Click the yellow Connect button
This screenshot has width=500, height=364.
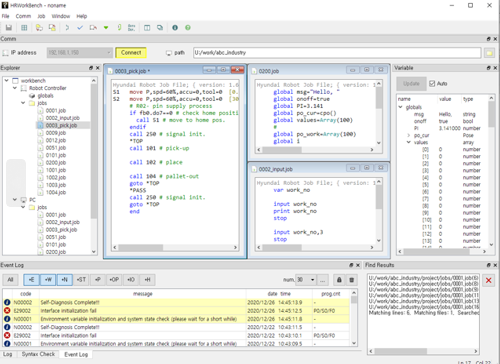[x=131, y=53]
